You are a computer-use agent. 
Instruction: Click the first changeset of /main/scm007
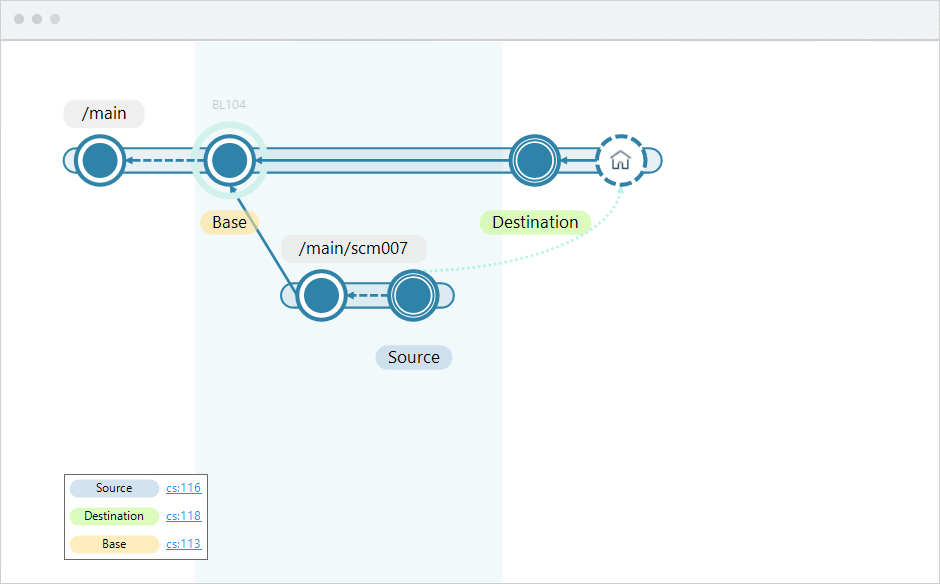coord(321,296)
